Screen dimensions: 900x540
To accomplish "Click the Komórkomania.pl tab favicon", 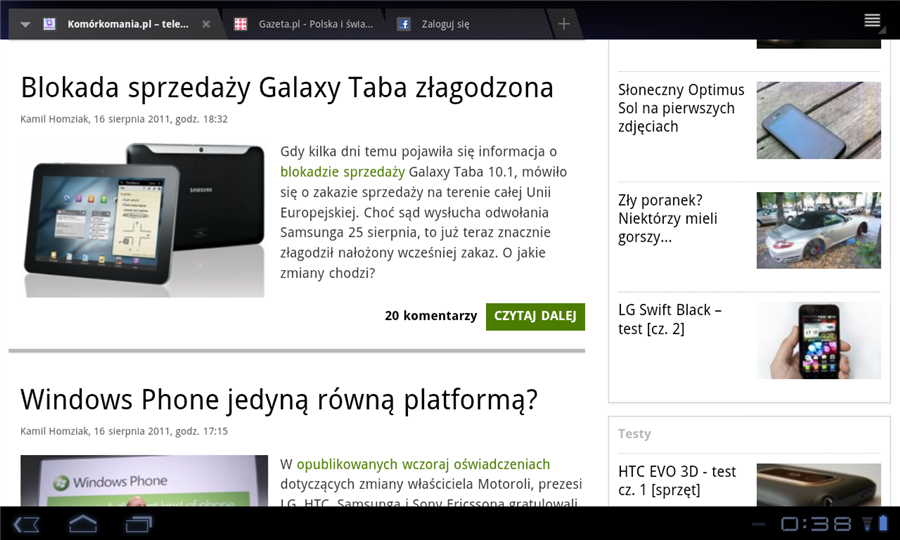I will coord(49,24).
